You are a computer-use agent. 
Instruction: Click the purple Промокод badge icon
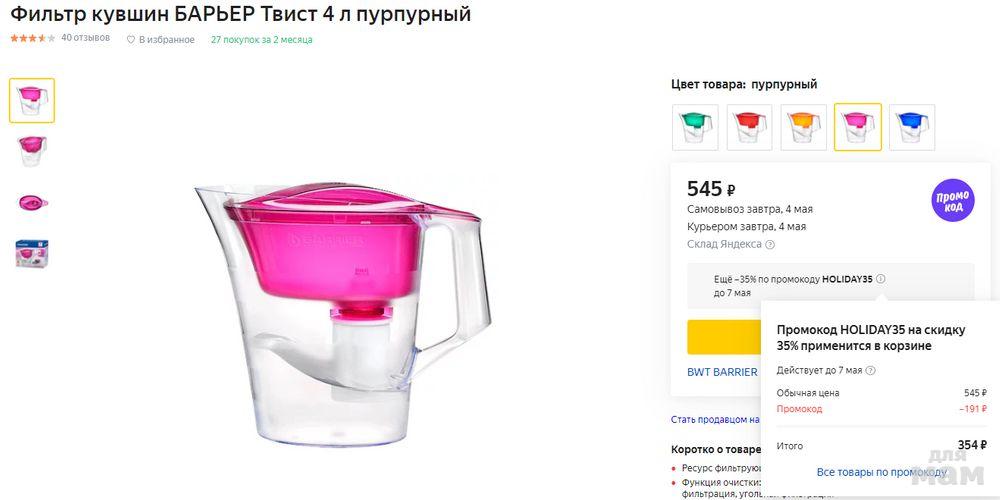coord(952,200)
